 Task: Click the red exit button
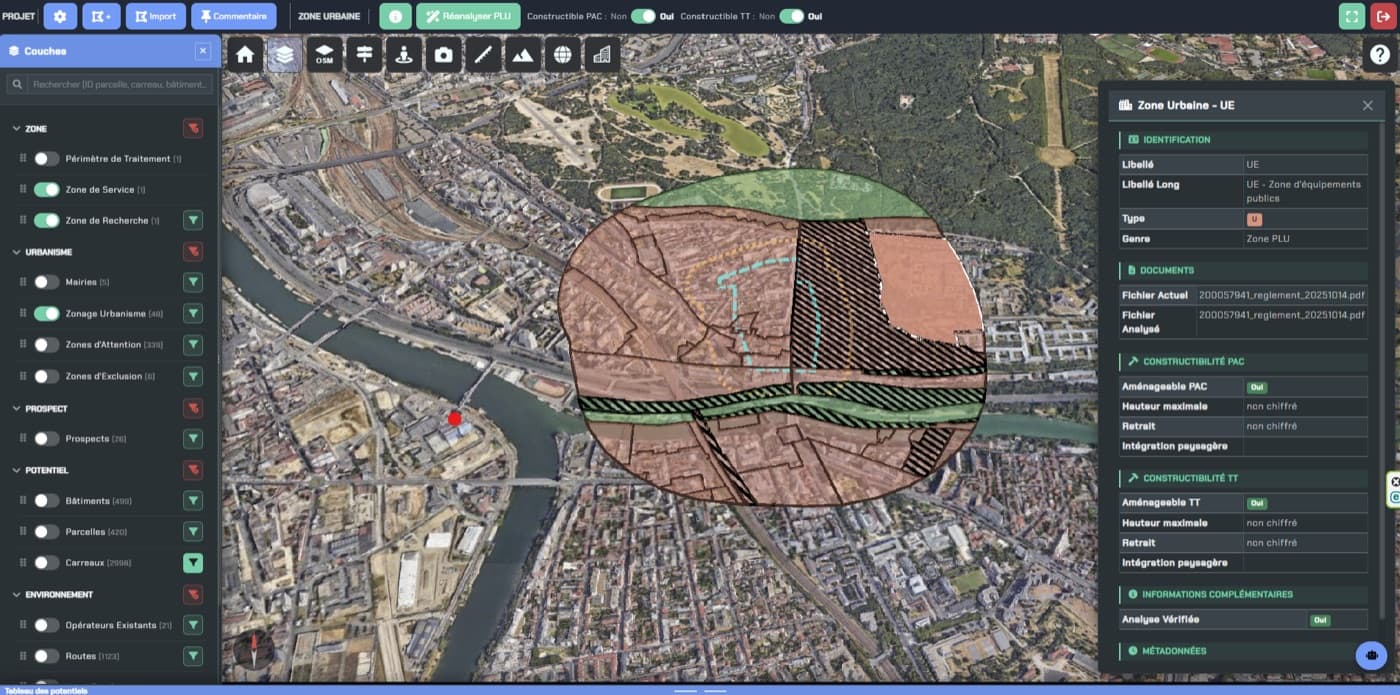pos(1384,16)
